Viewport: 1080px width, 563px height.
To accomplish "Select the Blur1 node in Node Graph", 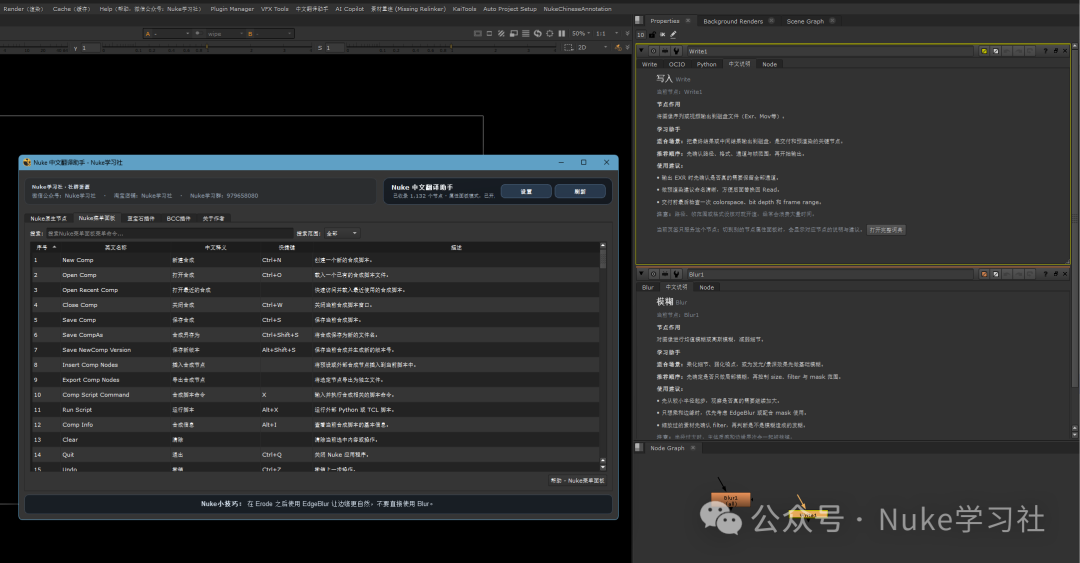I will pyautogui.click(x=731, y=500).
